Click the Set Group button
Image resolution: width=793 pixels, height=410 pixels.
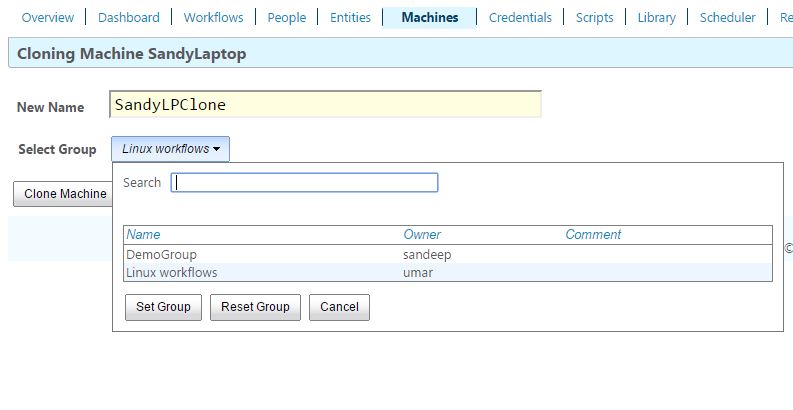163,307
